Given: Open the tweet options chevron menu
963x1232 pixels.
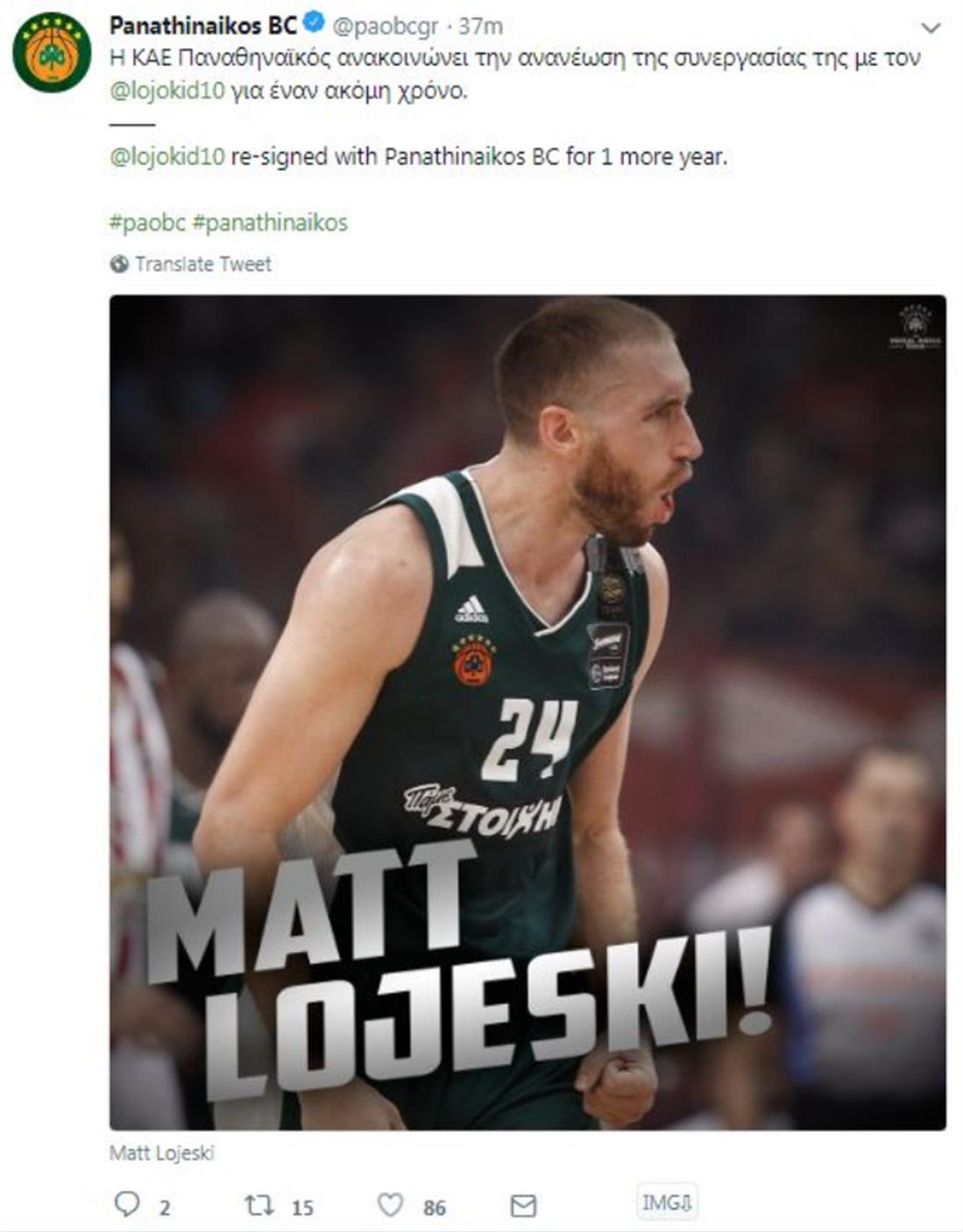Looking at the screenshot, I should pos(931,28).
